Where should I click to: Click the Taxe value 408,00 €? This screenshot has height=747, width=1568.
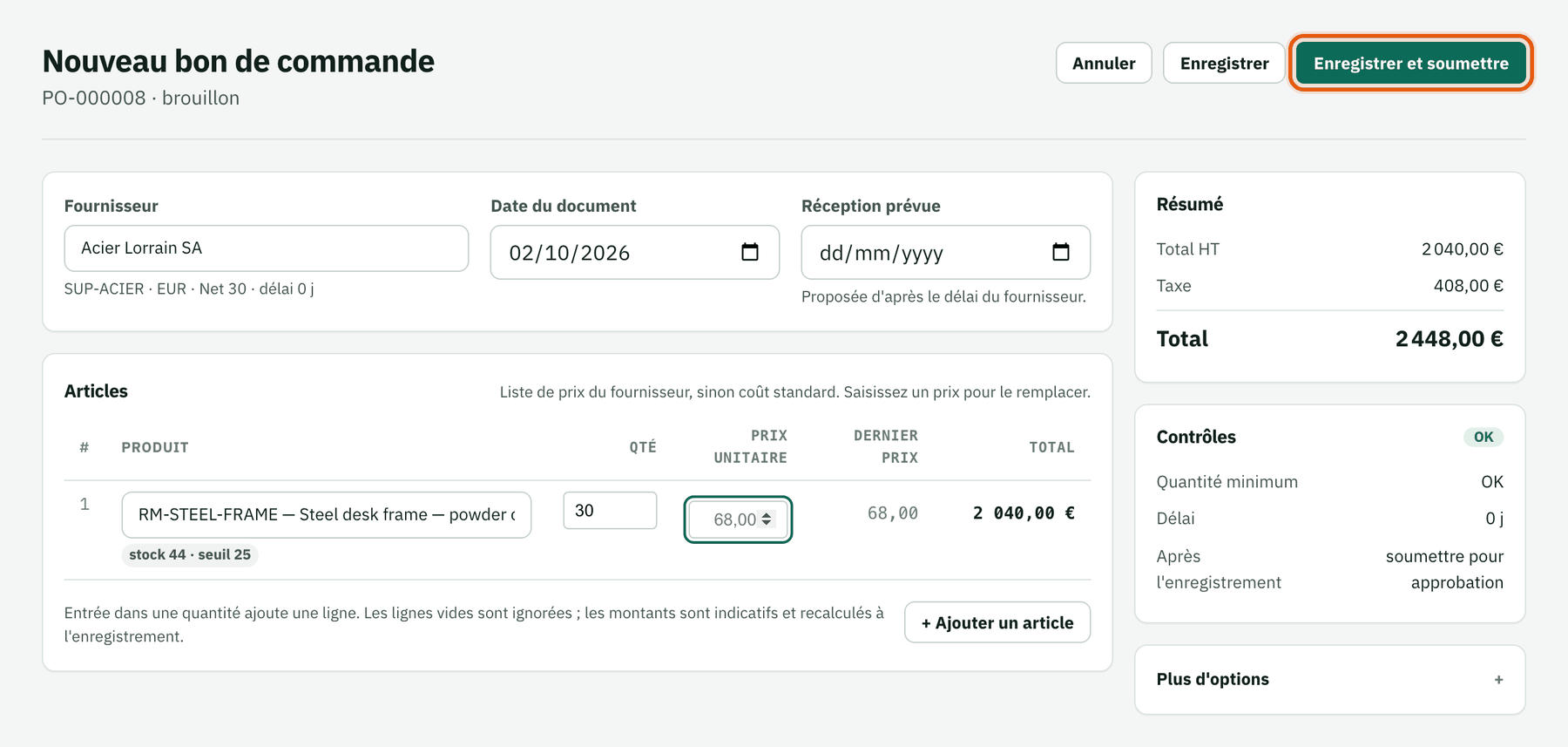pos(1469,286)
